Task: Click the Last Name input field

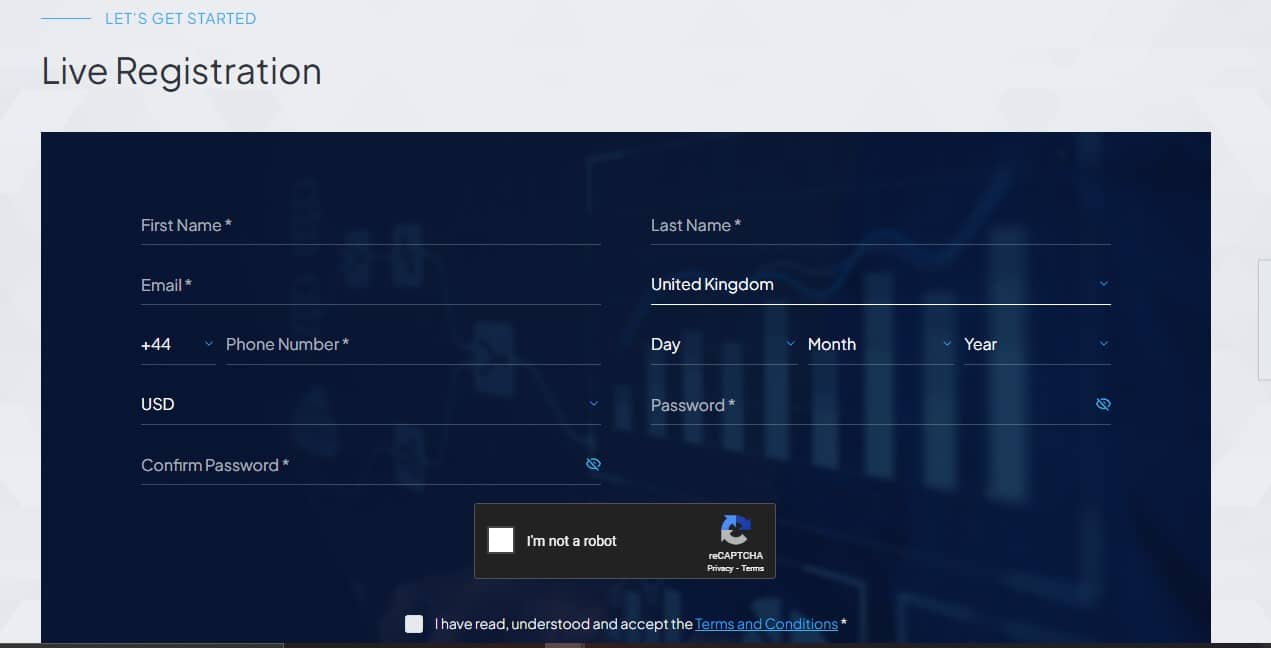Action: click(x=880, y=226)
